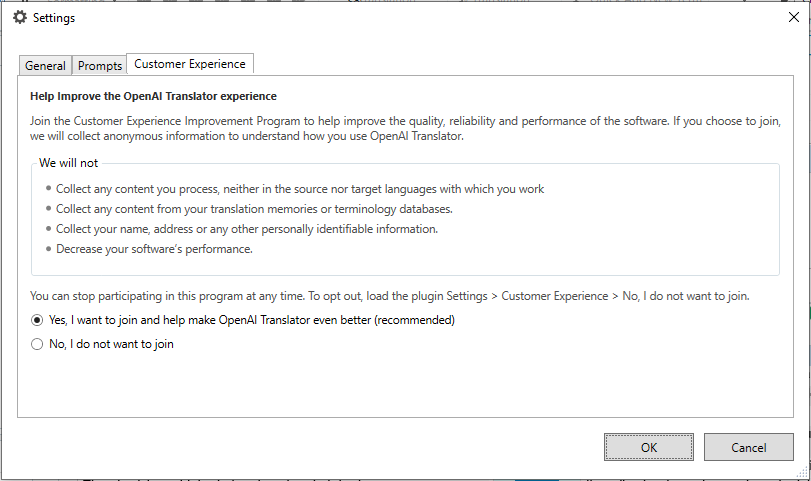Click the bullet about source and target languages
Screen dimensions: 811x481
[300, 189]
